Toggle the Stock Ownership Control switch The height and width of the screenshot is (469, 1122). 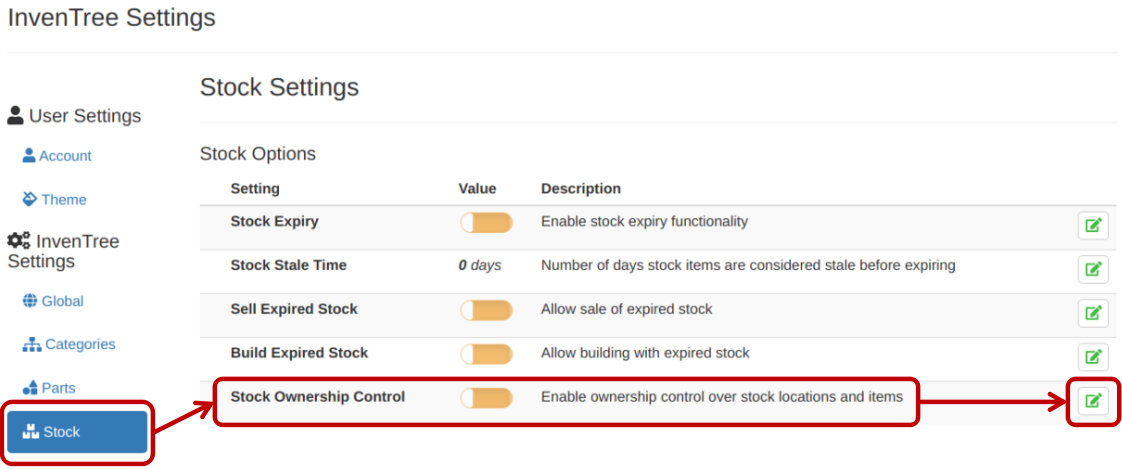(x=486, y=398)
